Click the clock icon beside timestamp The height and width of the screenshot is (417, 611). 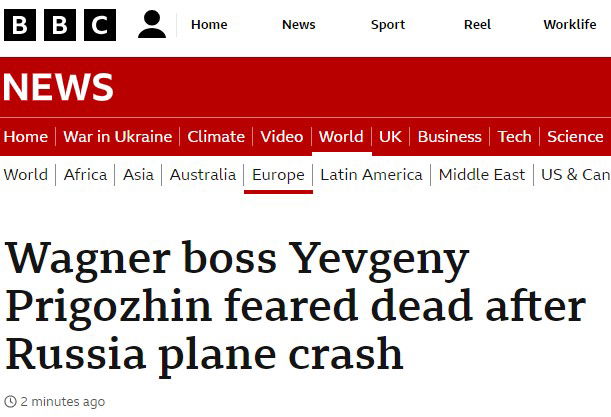pos(10,401)
